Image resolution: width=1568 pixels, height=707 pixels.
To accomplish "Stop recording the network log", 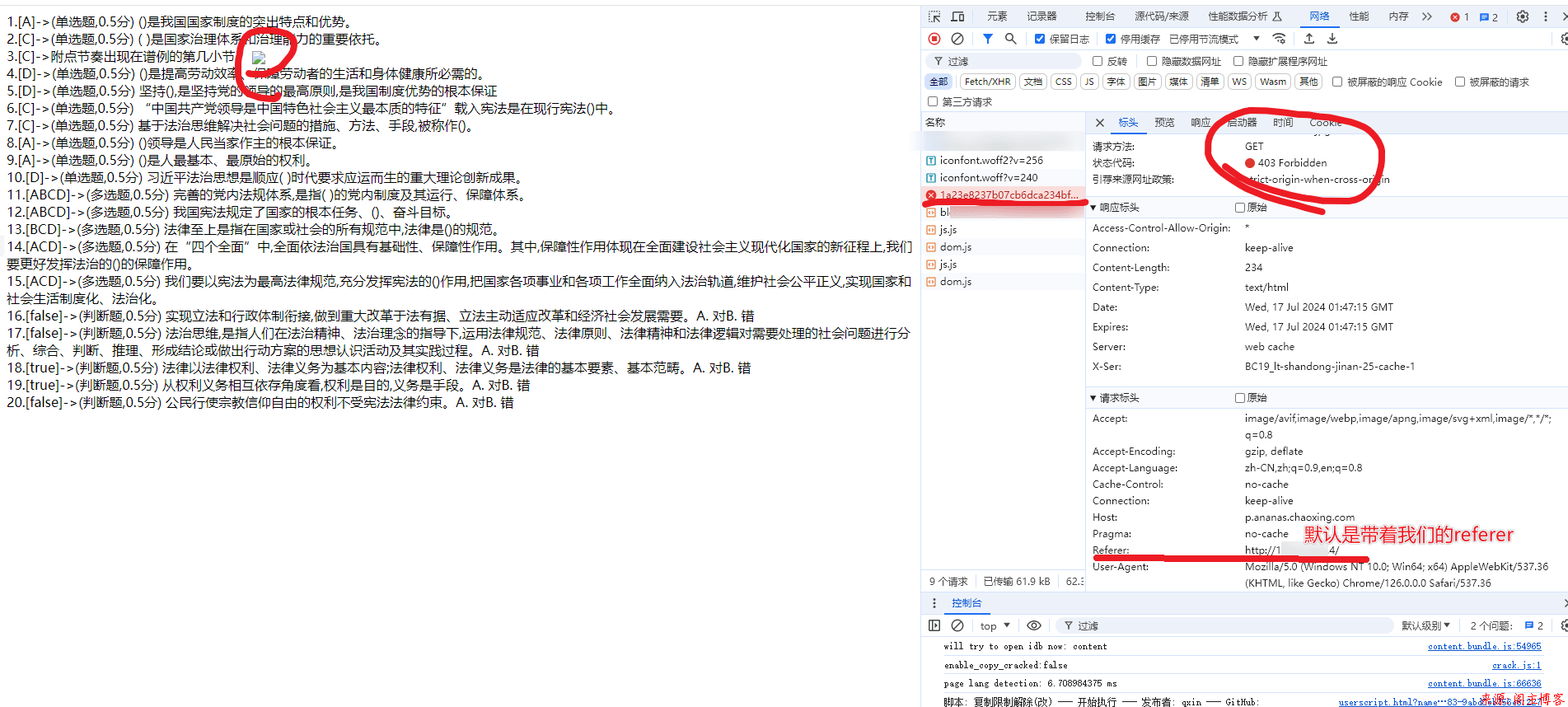I will tap(934, 39).
